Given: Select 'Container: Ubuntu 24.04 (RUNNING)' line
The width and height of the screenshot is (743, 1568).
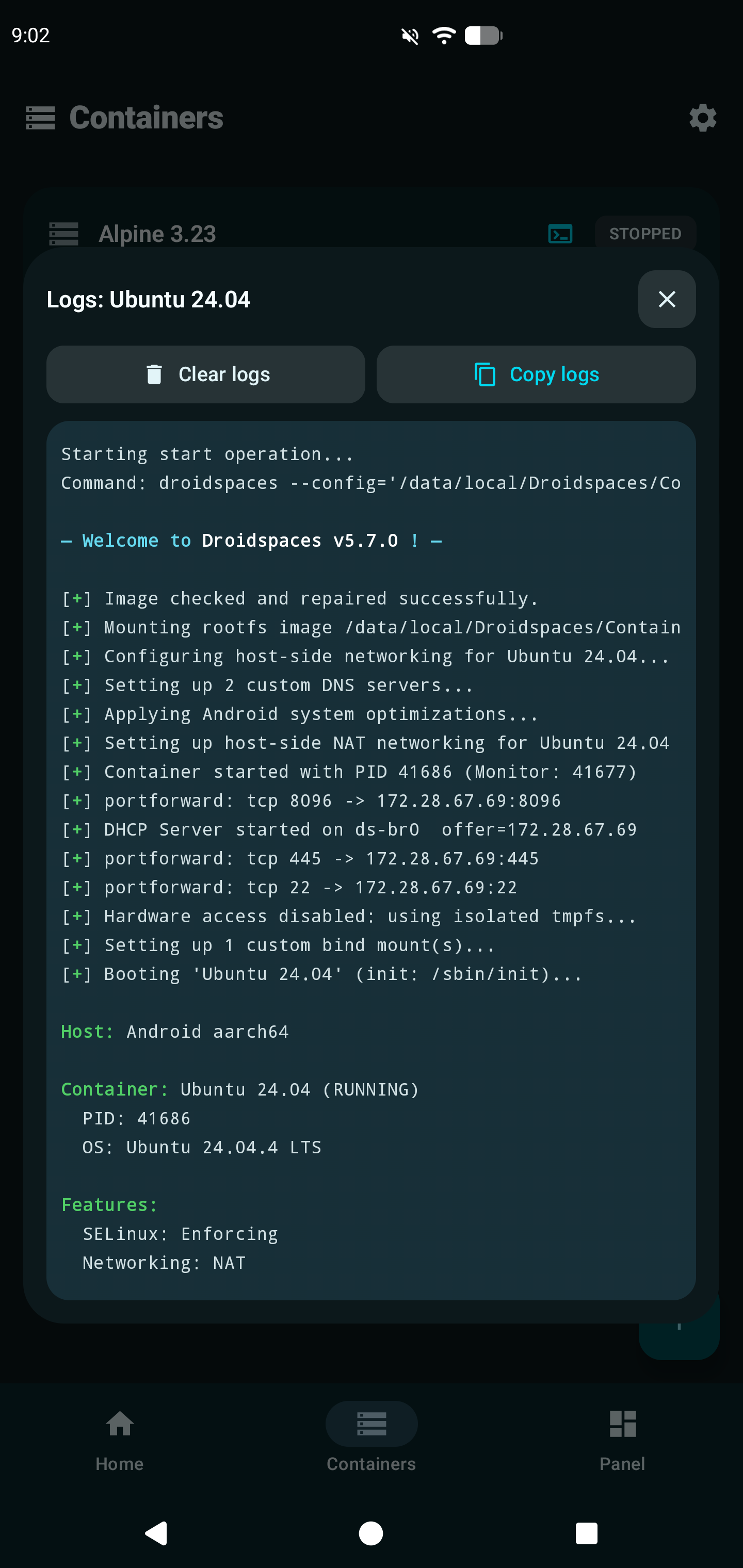Looking at the screenshot, I should coord(240,1089).
